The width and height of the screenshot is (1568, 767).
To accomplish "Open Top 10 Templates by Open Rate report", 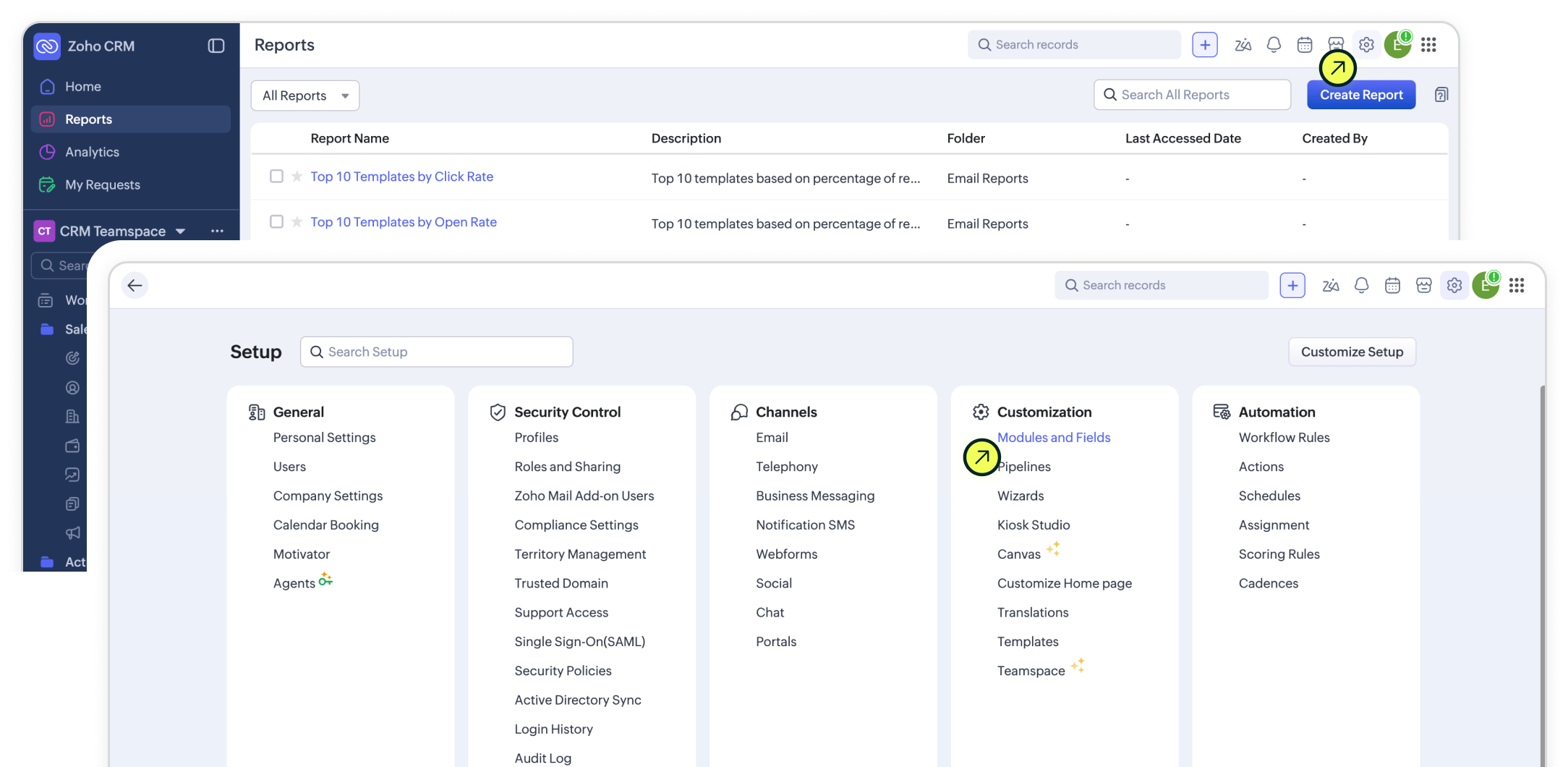I will (404, 222).
